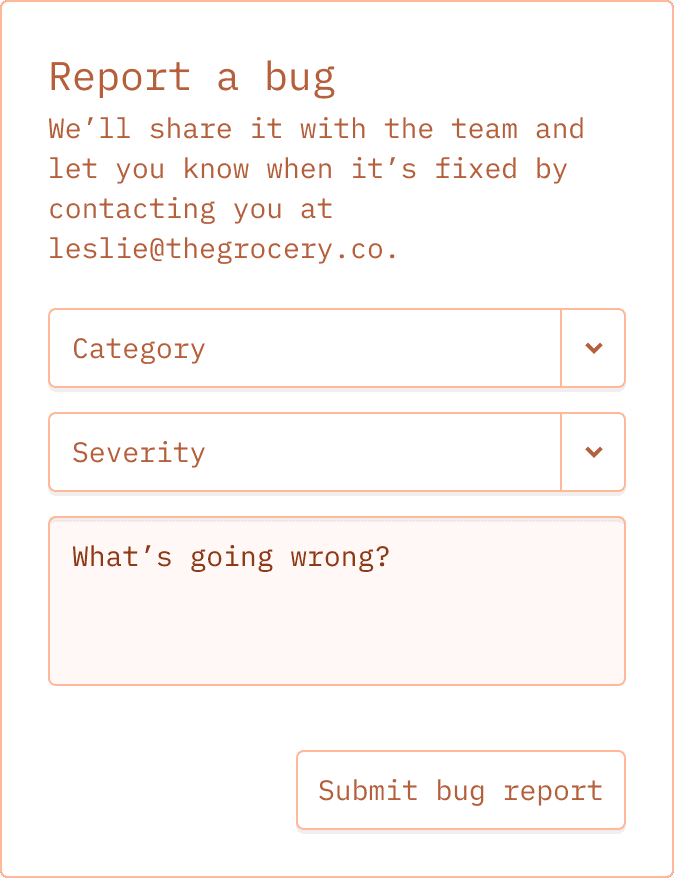This screenshot has width=674, height=878.
Task: Click the word "bug" in the dialog title
Action: coord(300,80)
